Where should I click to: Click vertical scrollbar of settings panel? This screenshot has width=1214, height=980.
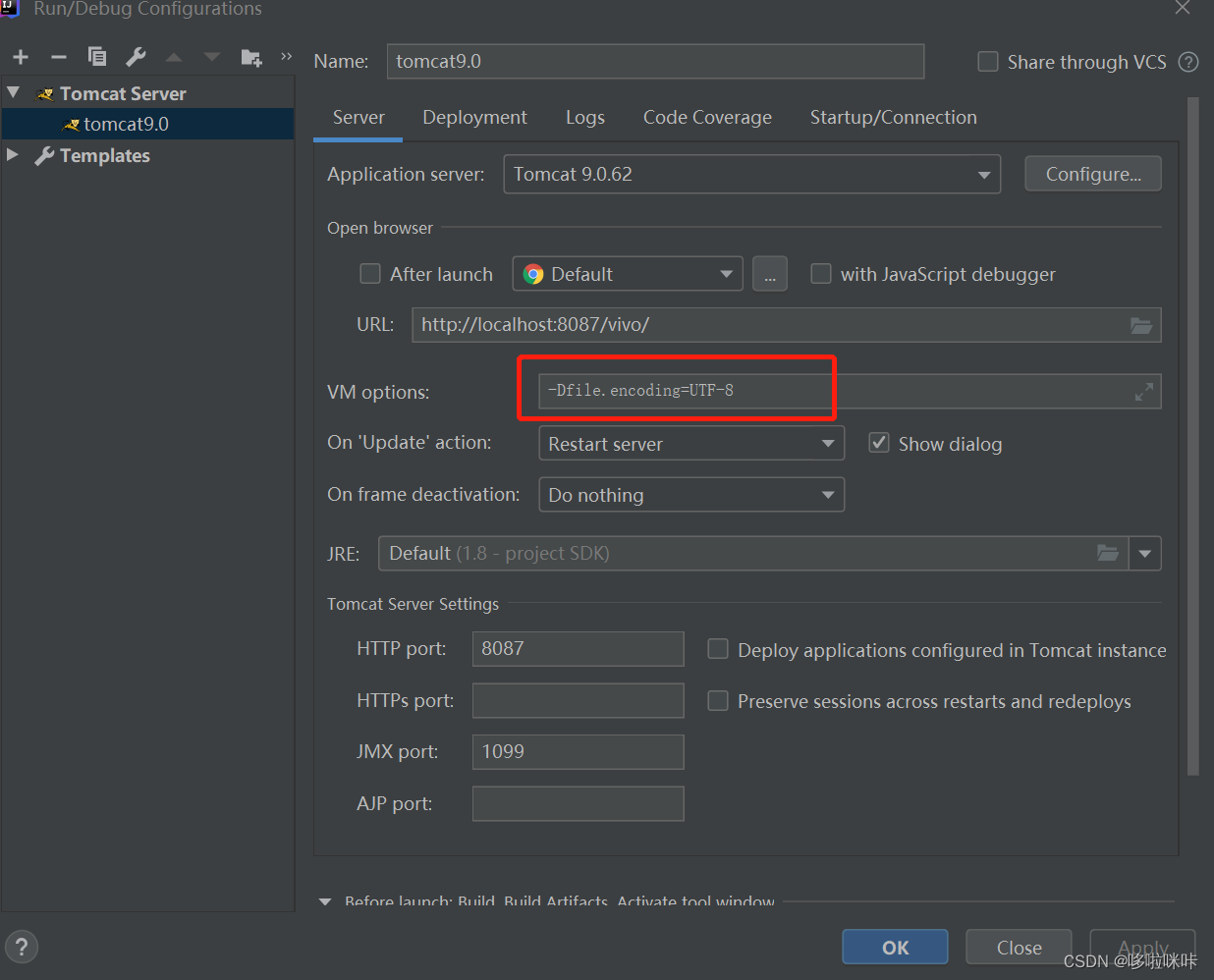click(1193, 436)
